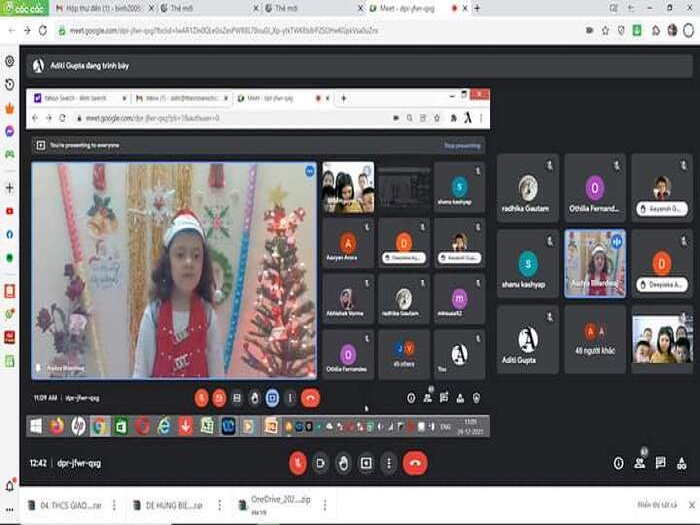The width and height of the screenshot is (700, 525).
Task: Open the browser profile avatar
Action: point(672,30)
